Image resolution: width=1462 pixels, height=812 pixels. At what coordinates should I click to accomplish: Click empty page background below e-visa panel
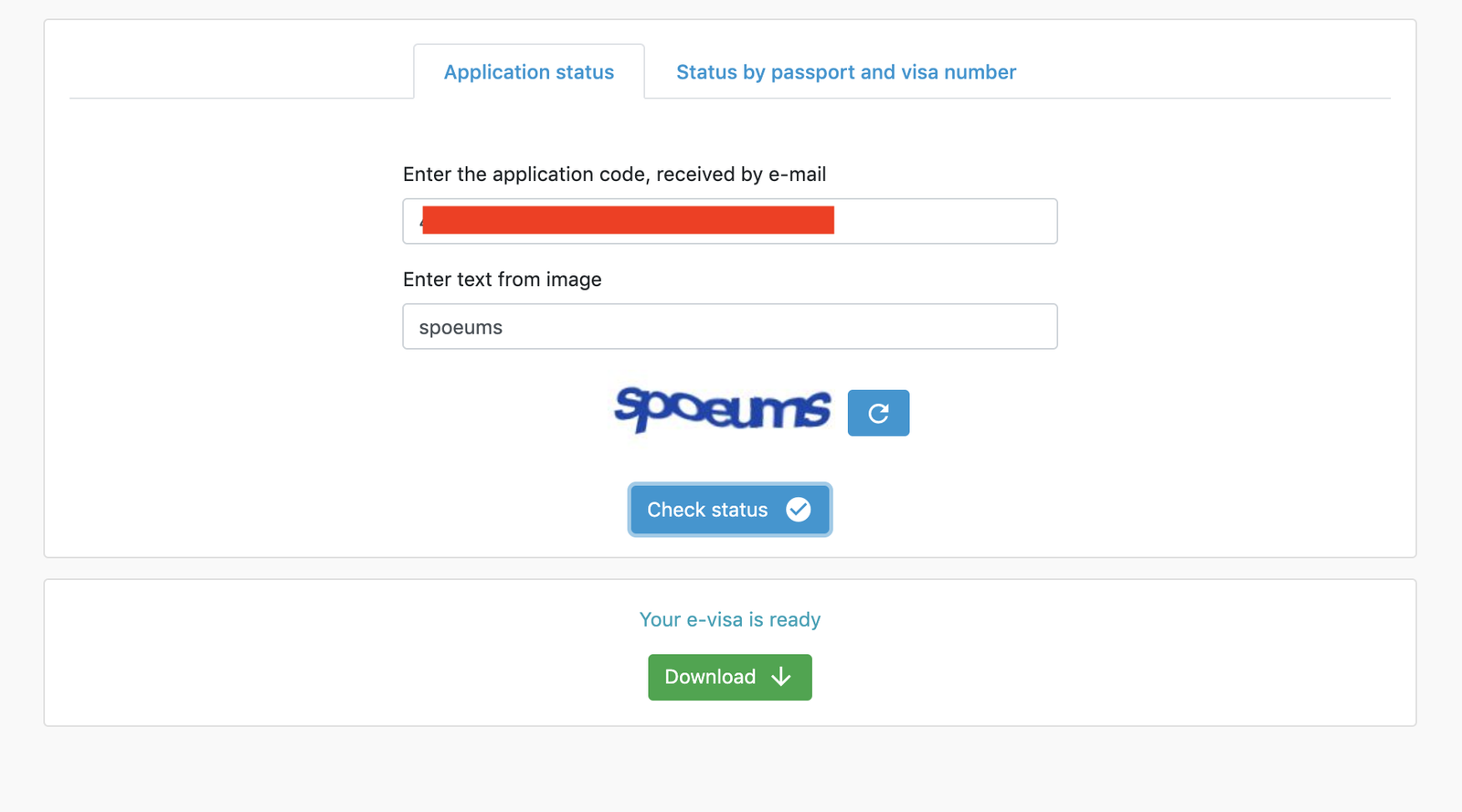coord(731,772)
